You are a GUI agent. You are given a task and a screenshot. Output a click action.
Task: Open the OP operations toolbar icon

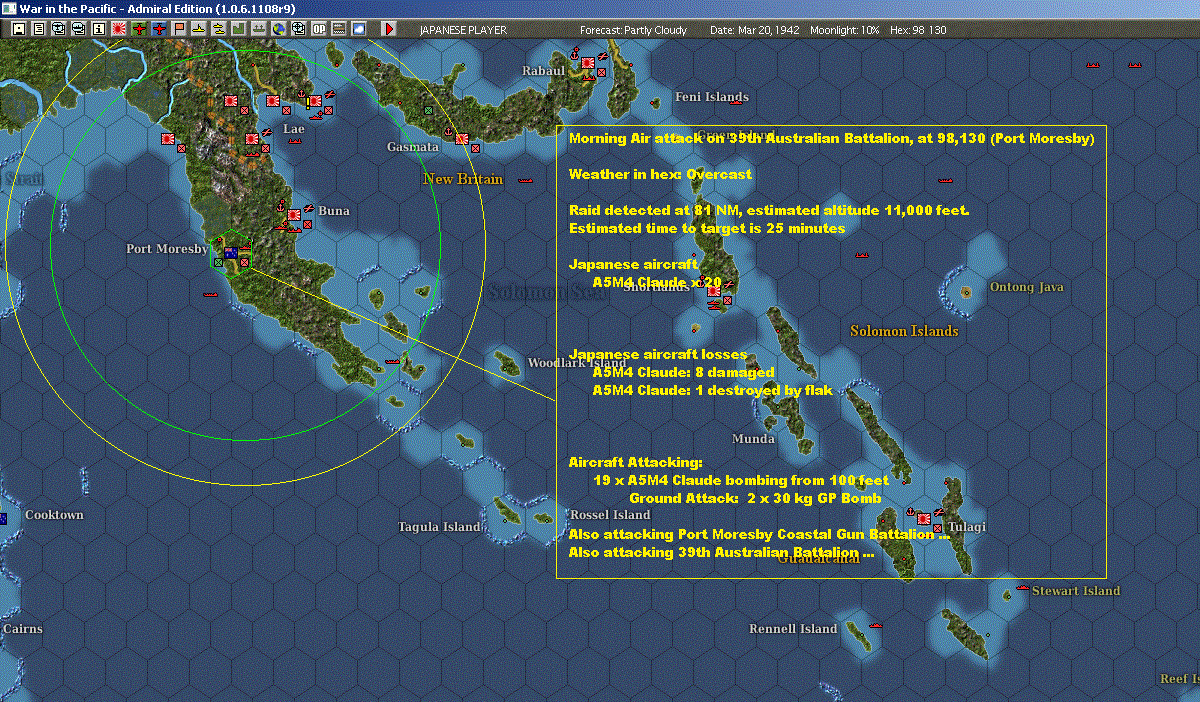click(318, 29)
